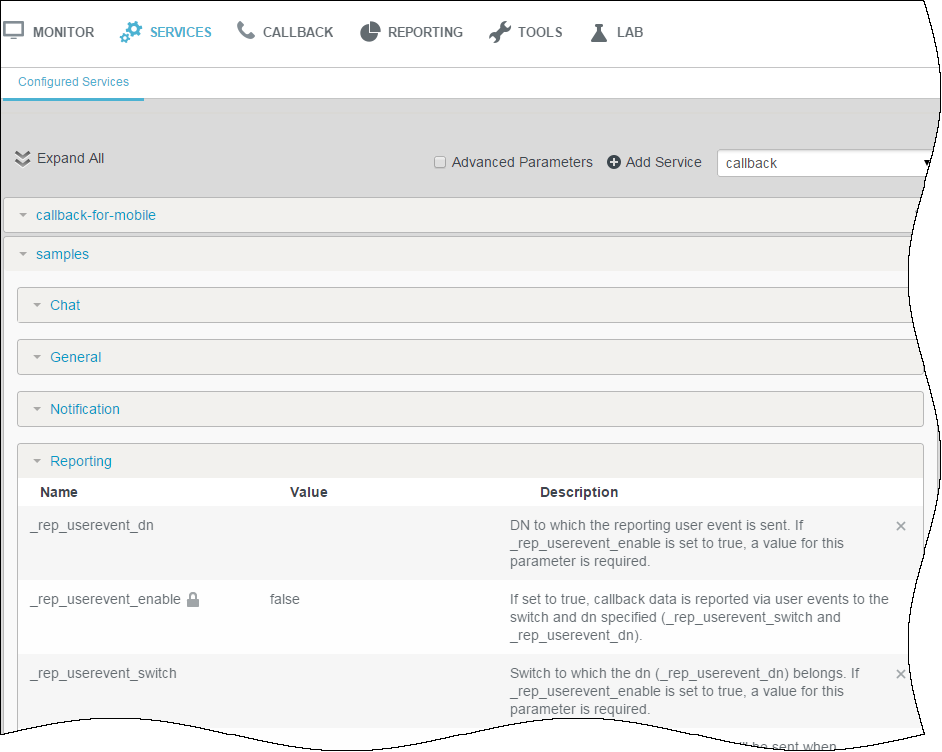
Task: Click the Callback phone icon
Action: [246, 31]
